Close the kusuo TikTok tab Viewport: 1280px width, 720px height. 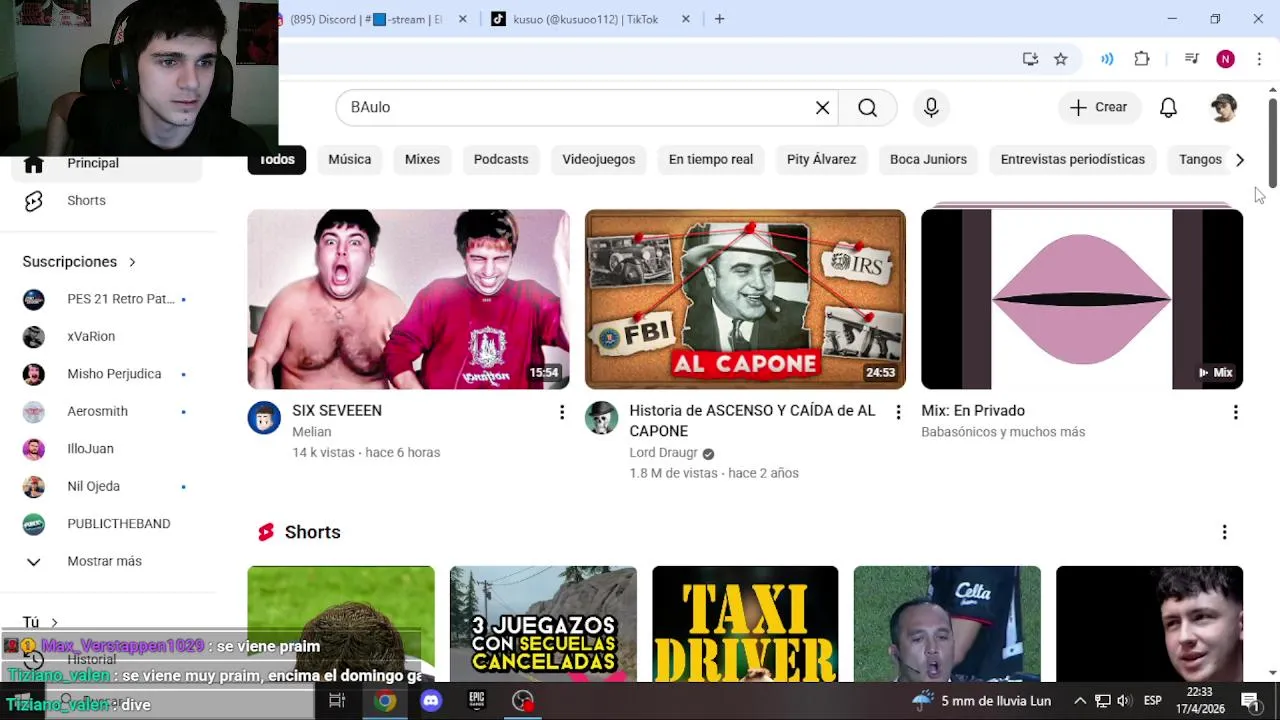coord(685,19)
